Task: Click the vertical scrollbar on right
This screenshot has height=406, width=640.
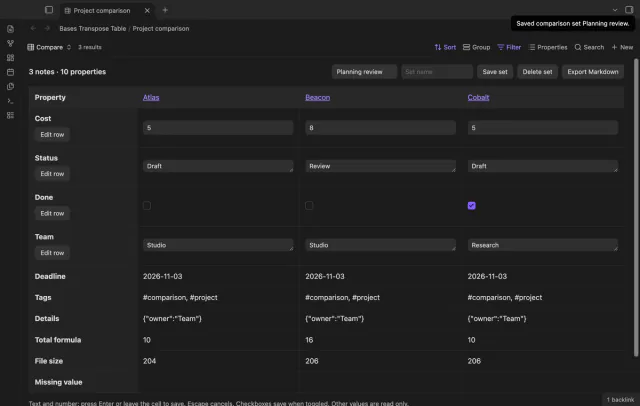Action: (636, 207)
